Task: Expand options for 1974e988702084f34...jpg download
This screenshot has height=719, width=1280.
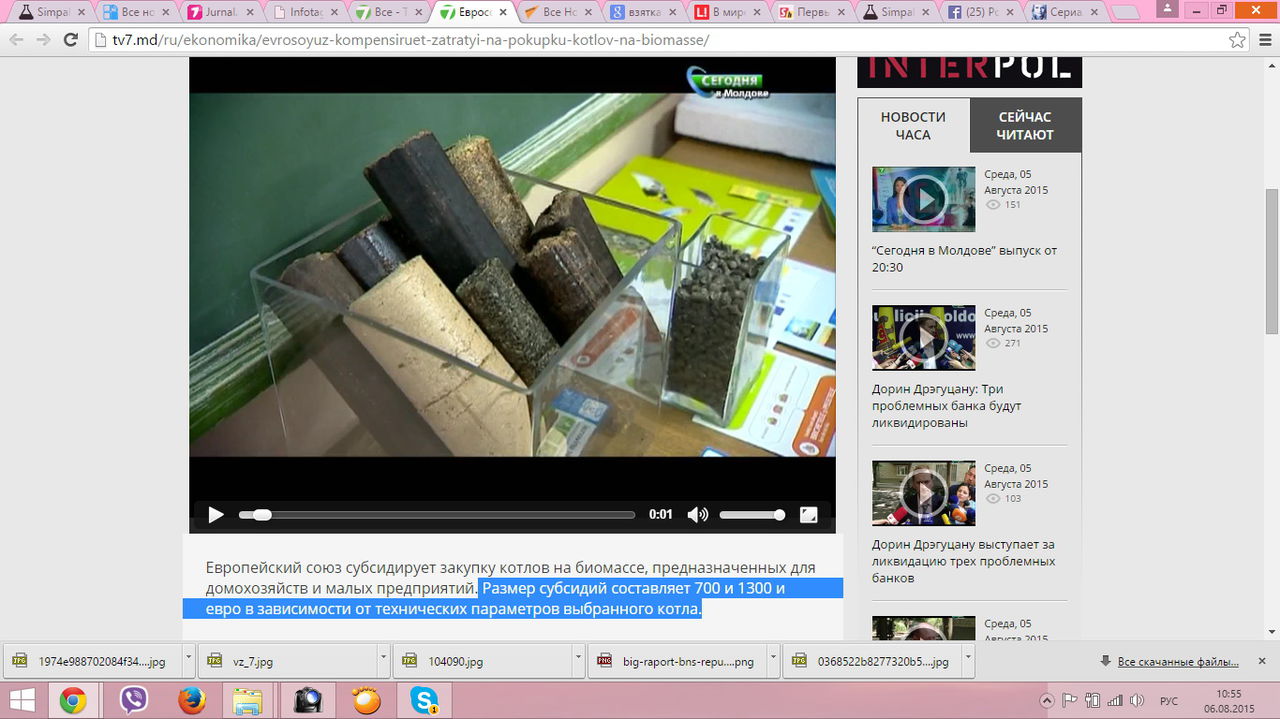Action: 188,661
